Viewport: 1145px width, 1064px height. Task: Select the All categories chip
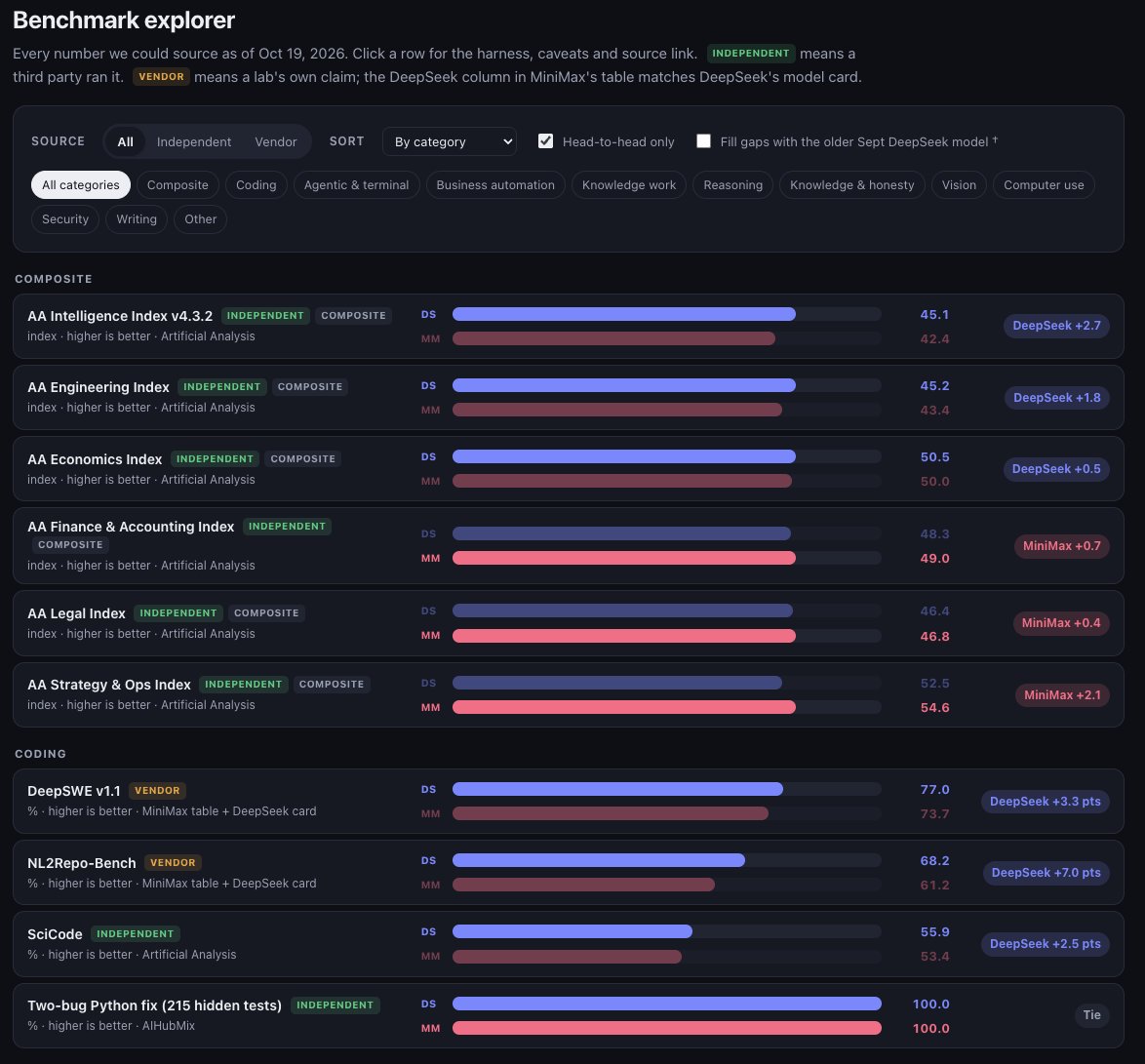point(80,184)
